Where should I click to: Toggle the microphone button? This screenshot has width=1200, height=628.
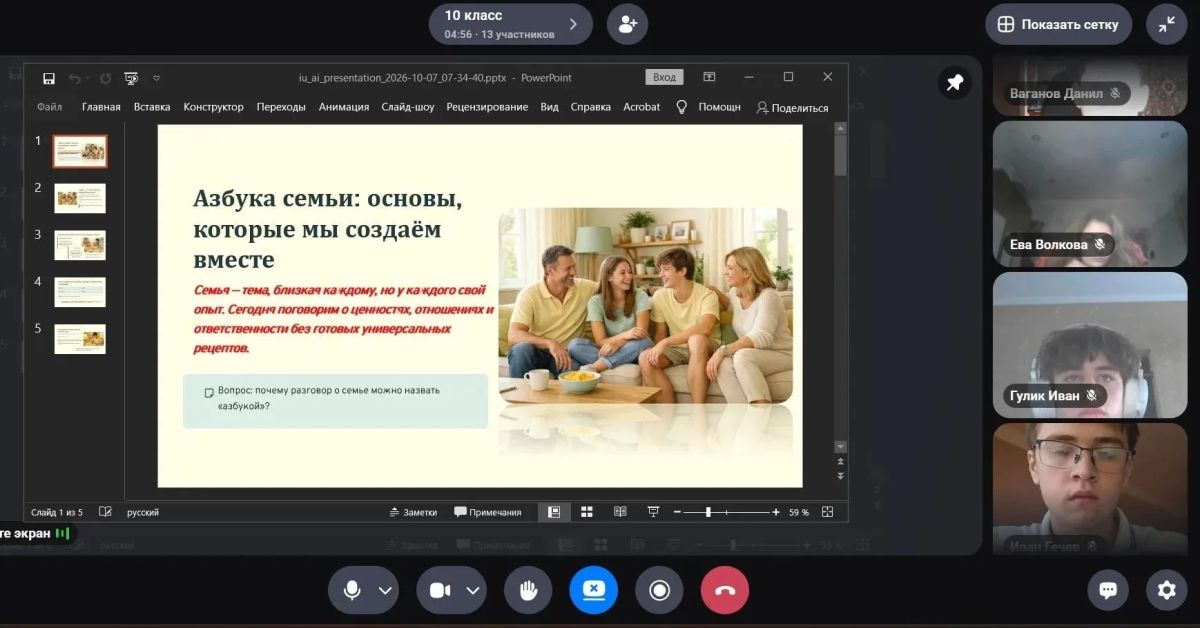(351, 590)
